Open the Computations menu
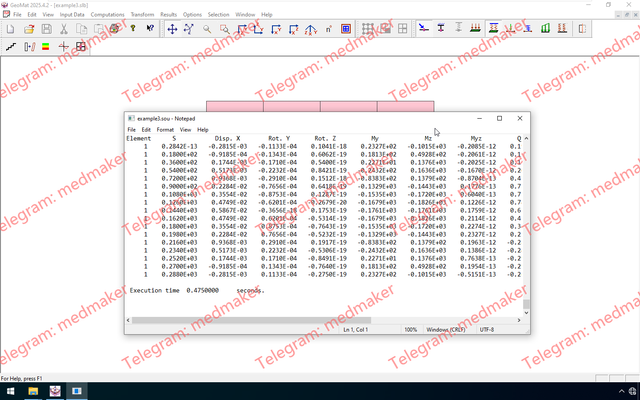 click(x=107, y=15)
